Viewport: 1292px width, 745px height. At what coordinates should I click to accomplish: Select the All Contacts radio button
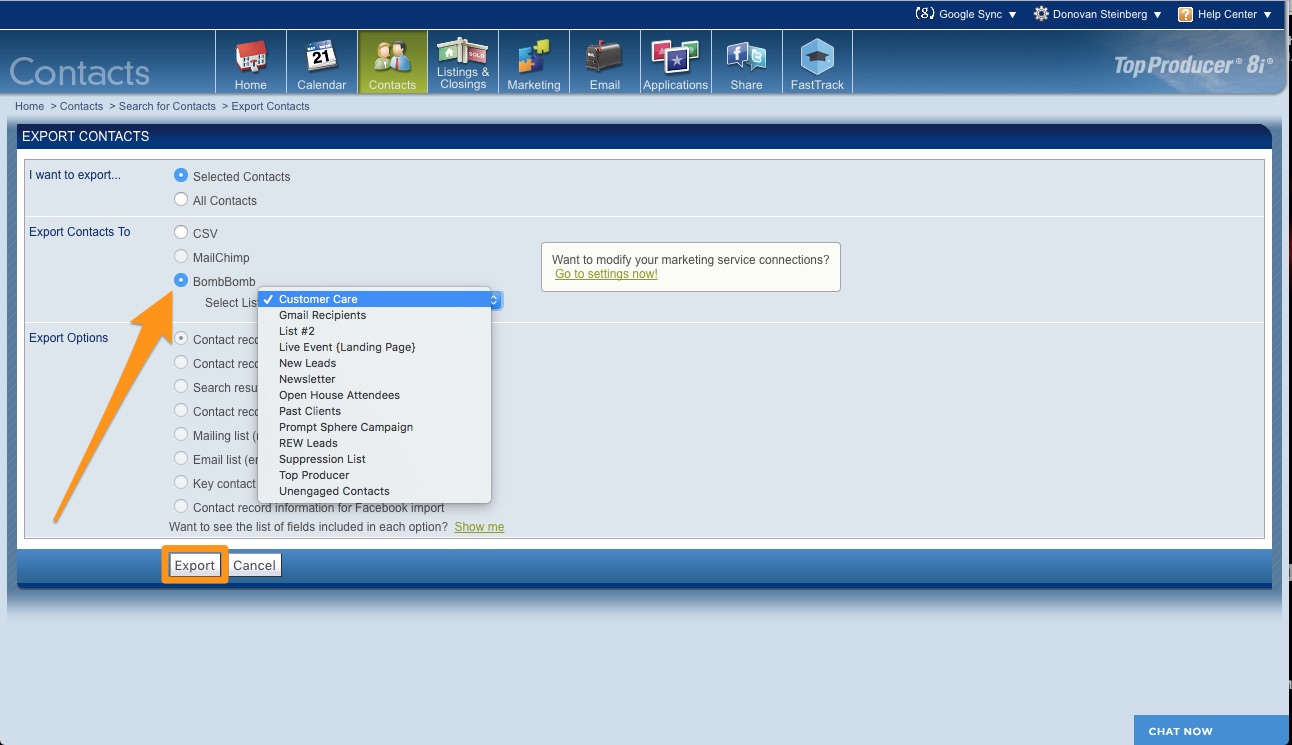click(x=181, y=199)
